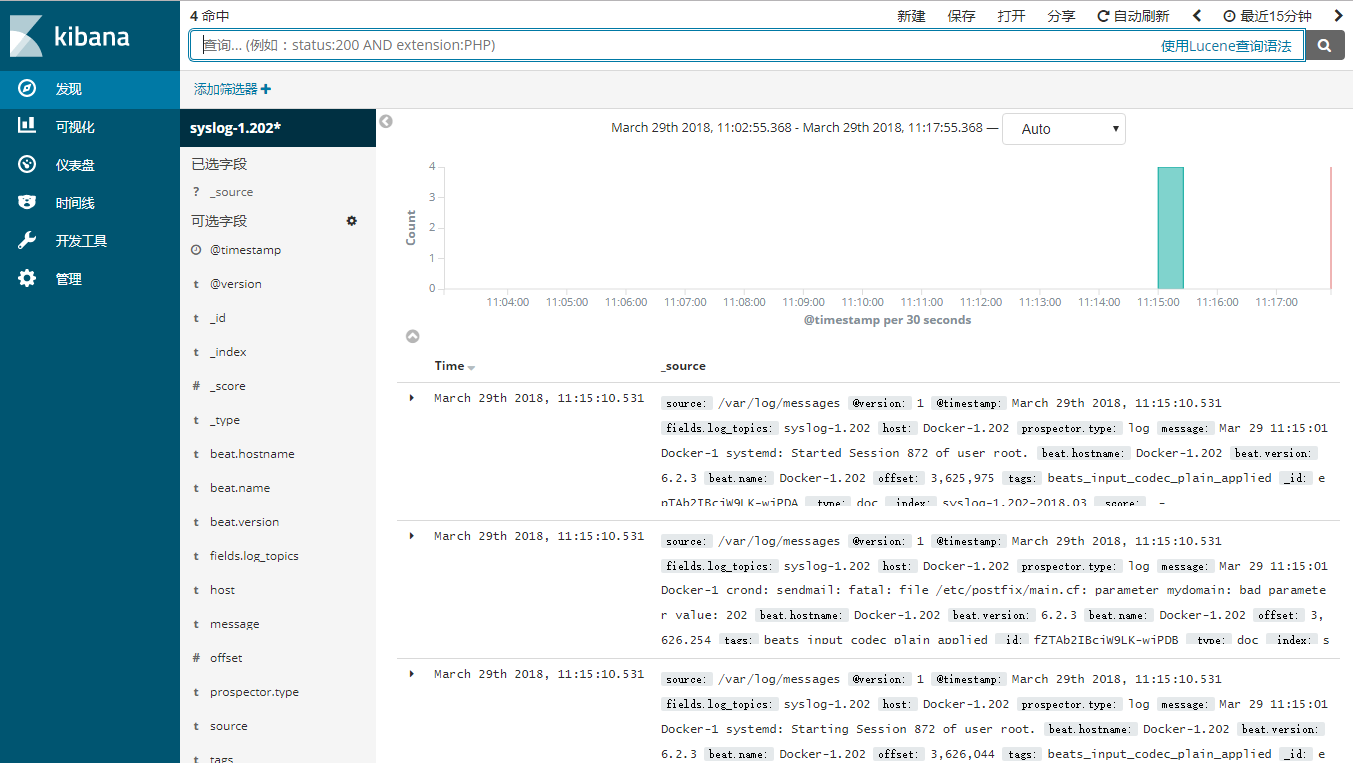Screen dimensions: 1353x763
Task: Focus the Lucene query input field
Action: (x=670, y=45)
